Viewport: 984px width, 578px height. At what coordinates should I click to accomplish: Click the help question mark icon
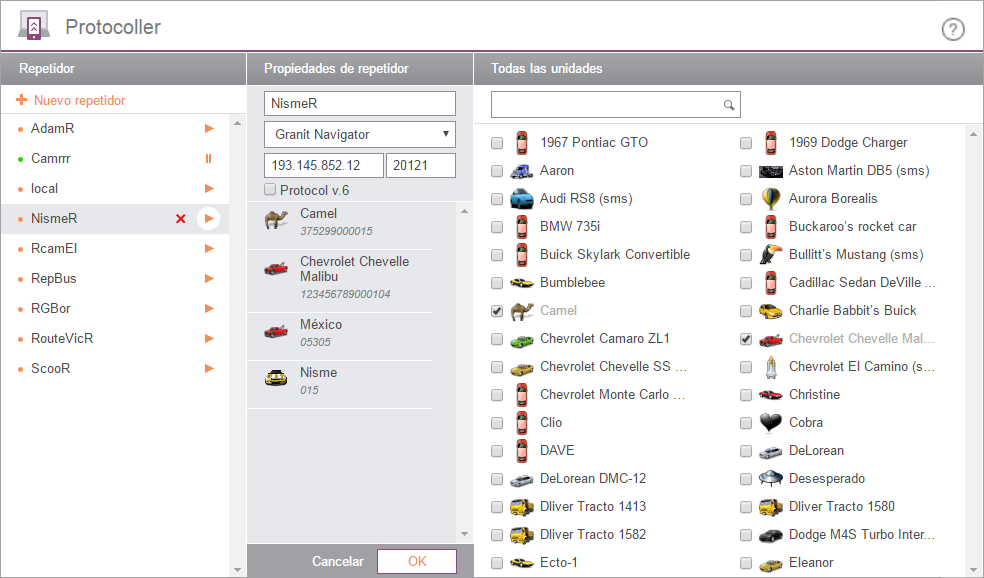tap(953, 29)
